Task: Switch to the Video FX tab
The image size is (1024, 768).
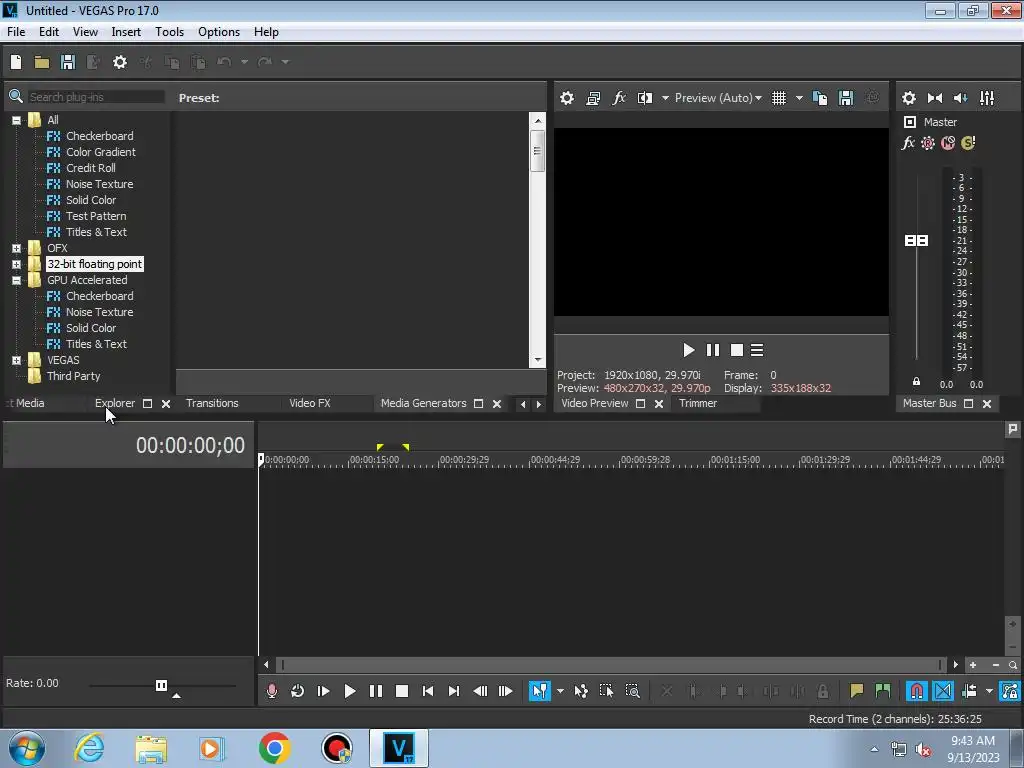Action: (310, 404)
